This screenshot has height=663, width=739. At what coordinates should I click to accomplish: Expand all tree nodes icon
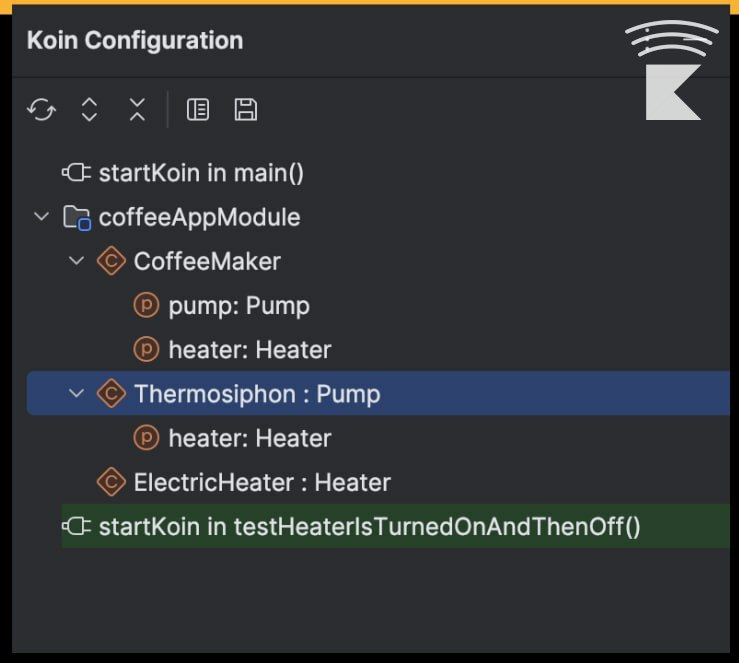pos(90,110)
